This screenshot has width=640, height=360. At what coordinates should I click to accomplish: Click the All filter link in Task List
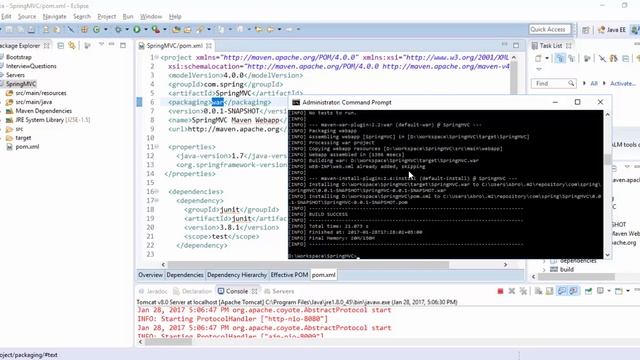[x=594, y=83]
